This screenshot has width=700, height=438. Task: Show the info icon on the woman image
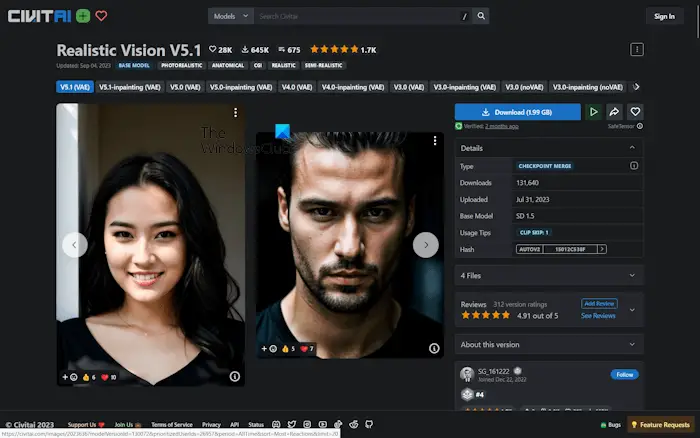(234, 376)
